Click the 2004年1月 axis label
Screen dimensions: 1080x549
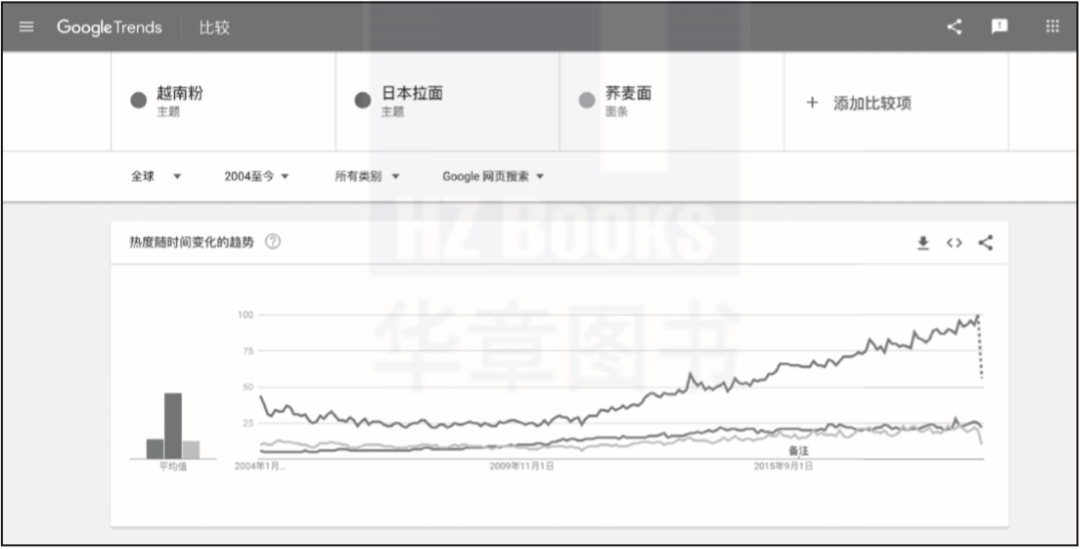260,466
